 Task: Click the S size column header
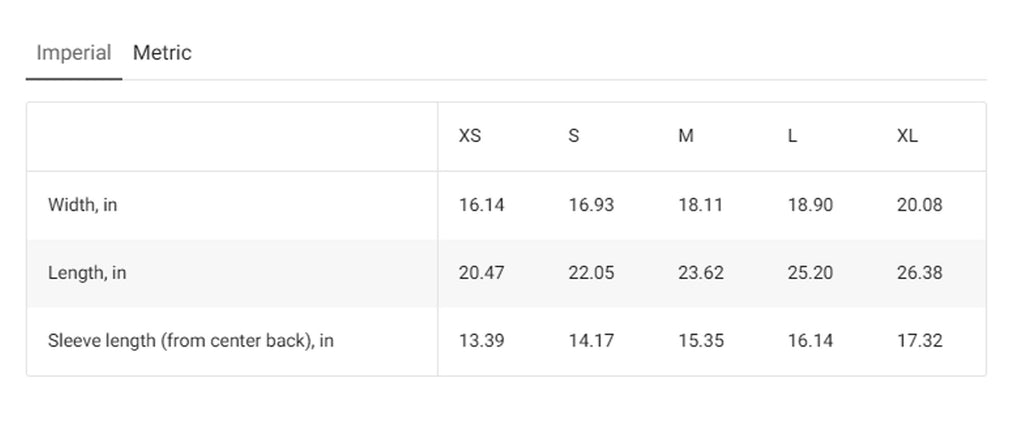coord(573,136)
